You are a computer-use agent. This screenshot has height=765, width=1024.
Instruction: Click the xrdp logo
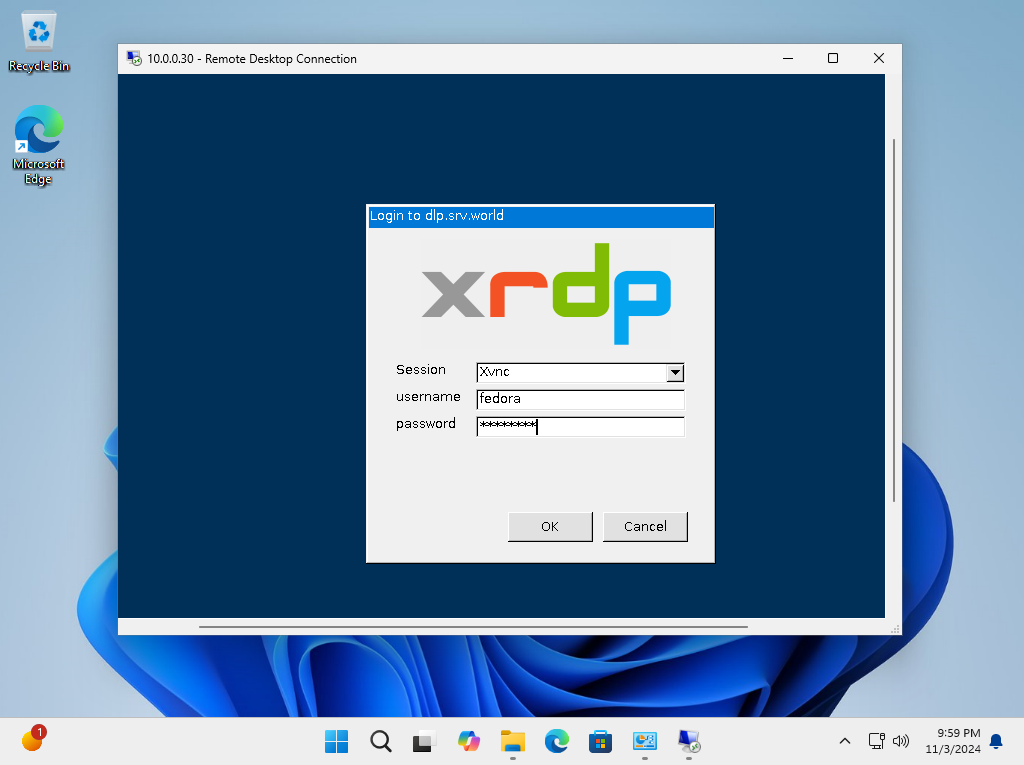coord(546,294)
